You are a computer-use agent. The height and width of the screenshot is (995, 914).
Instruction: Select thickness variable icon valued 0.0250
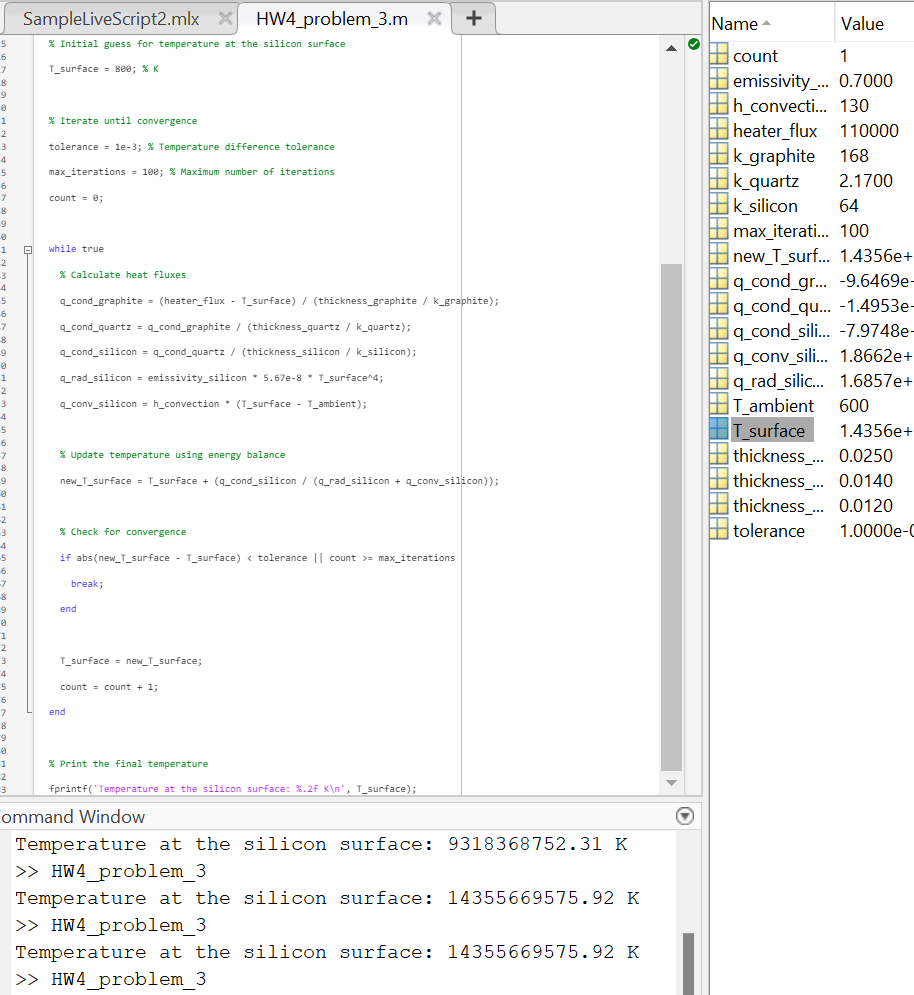click(x=719, y=454)
